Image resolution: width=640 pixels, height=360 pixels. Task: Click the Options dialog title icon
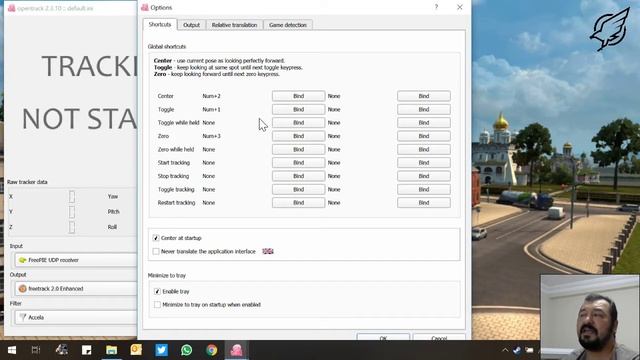coord(144,7)
